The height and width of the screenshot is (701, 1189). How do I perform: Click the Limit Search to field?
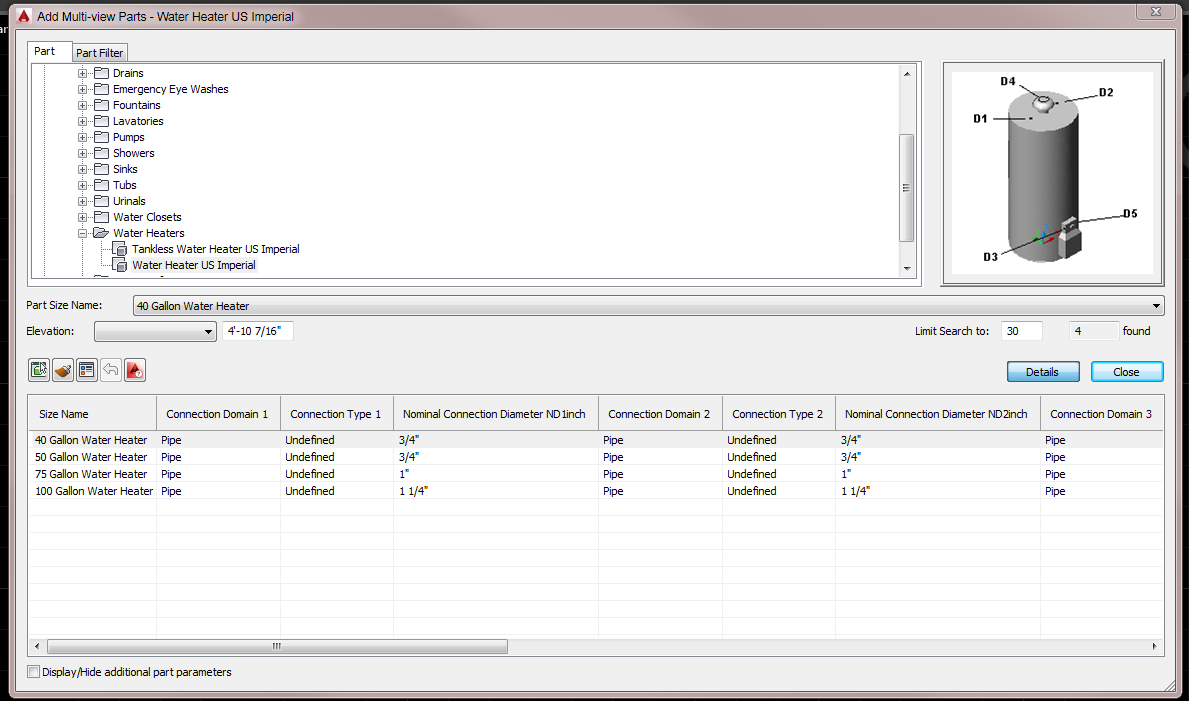click(x=1021, y=331)
